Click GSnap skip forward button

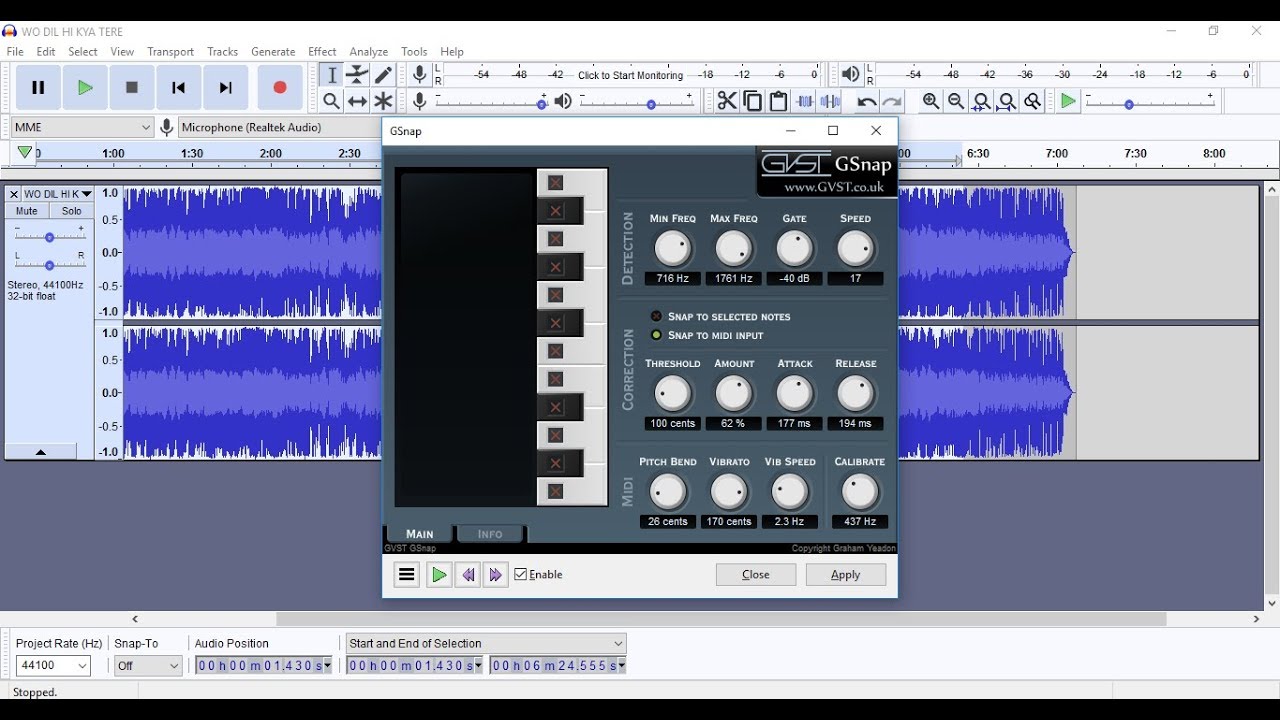point(495,575)
